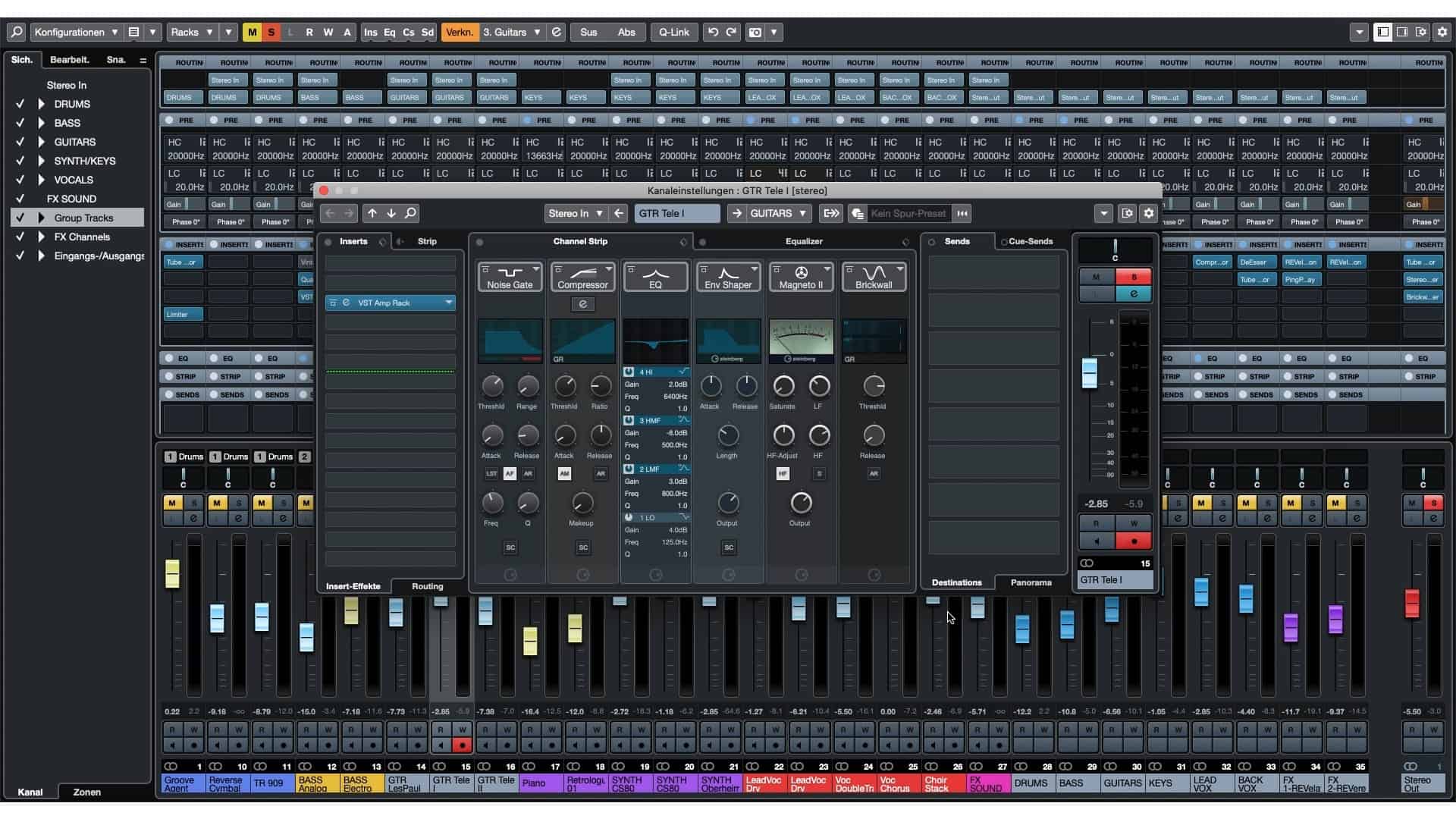Click the SC sidechain button under Noise Gate

point(510,548)
